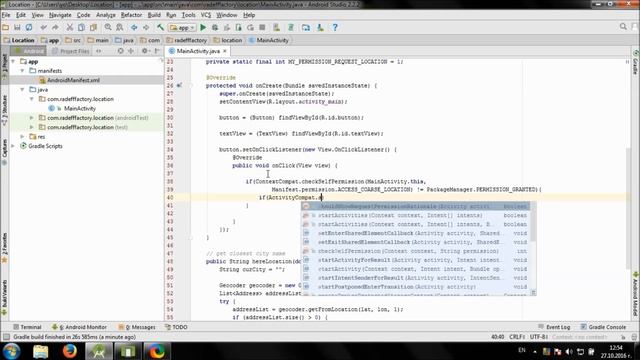Collapse the java folder node
The height and width of the screenshot is (360, 640).
(23, 89)
